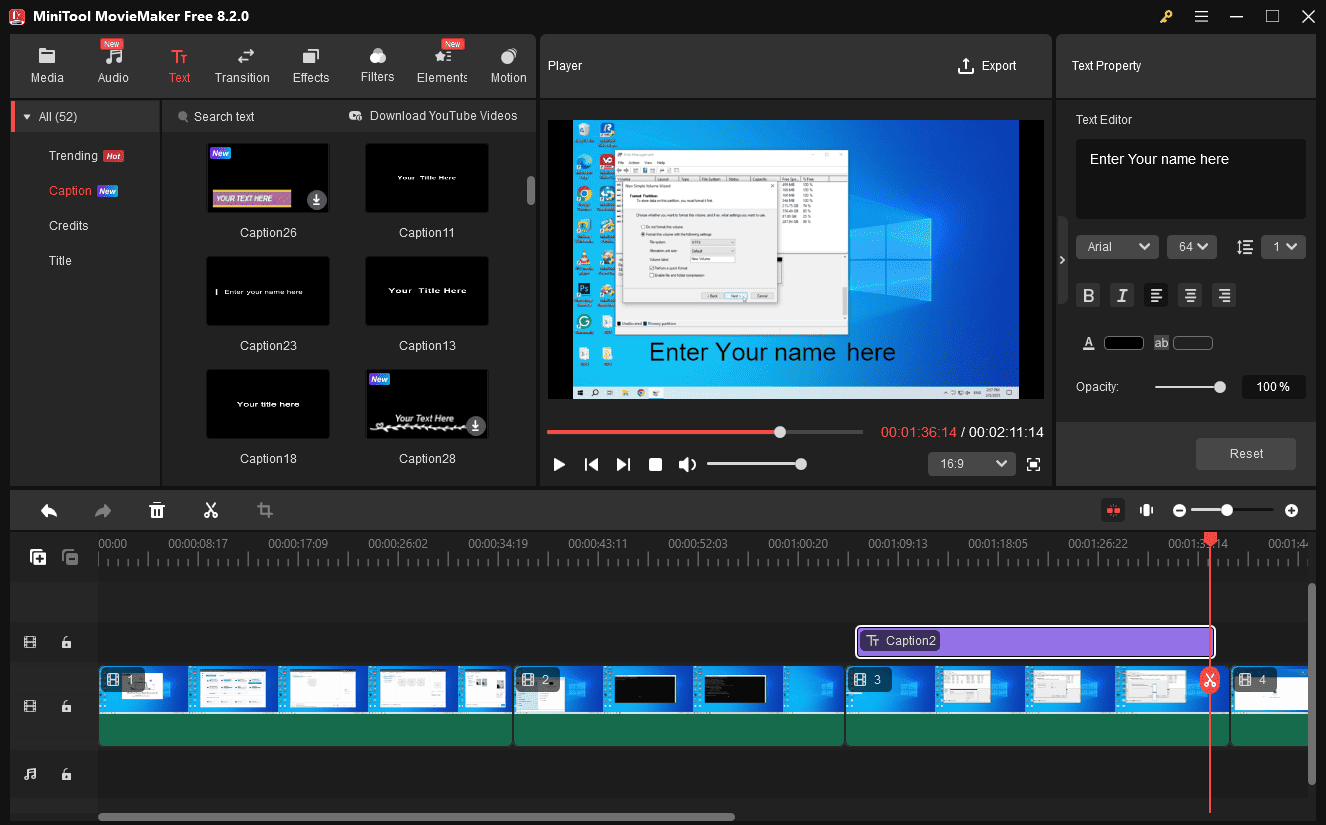The width and height of the screenshot is (1326, 825).
Task: Undo the last action
Action: click(49, 511)
